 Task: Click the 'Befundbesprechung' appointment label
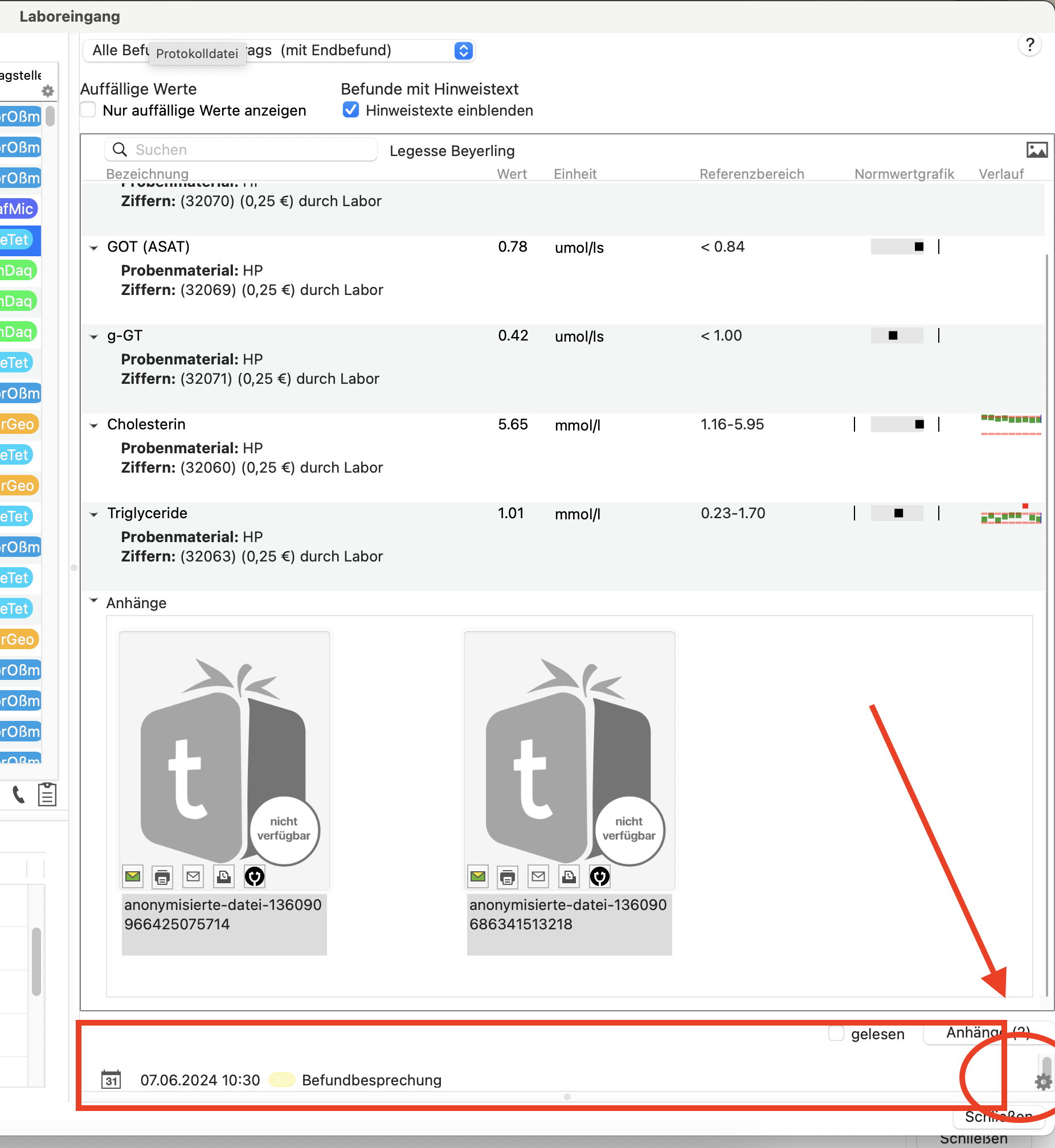[x=371, y=1080]
